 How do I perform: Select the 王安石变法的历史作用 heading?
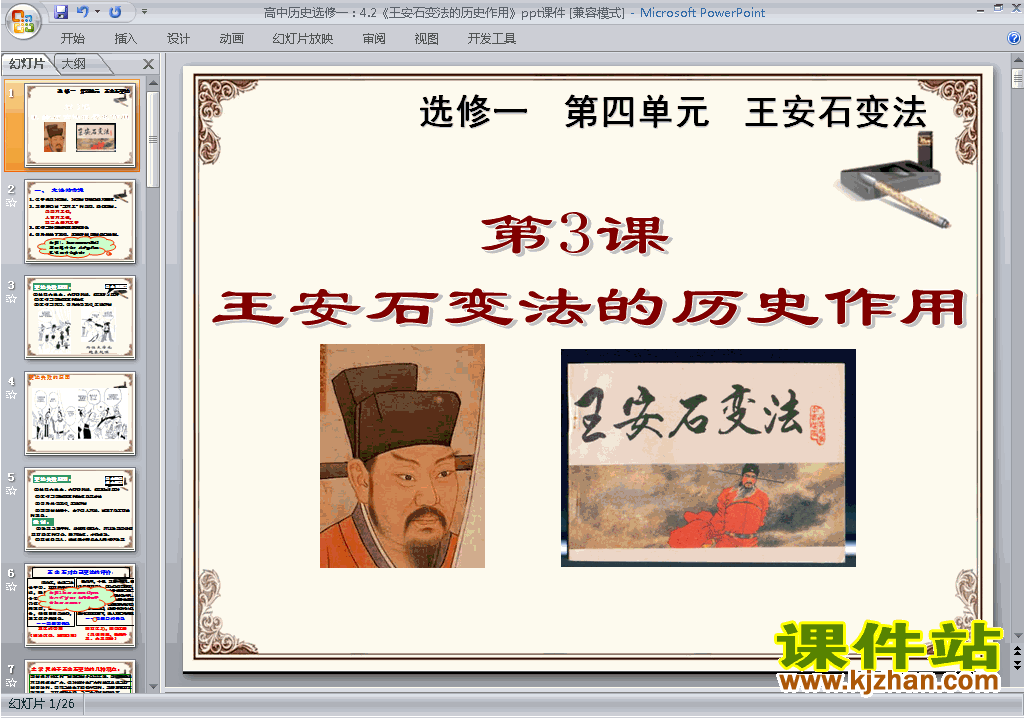[x=590, y=308]
